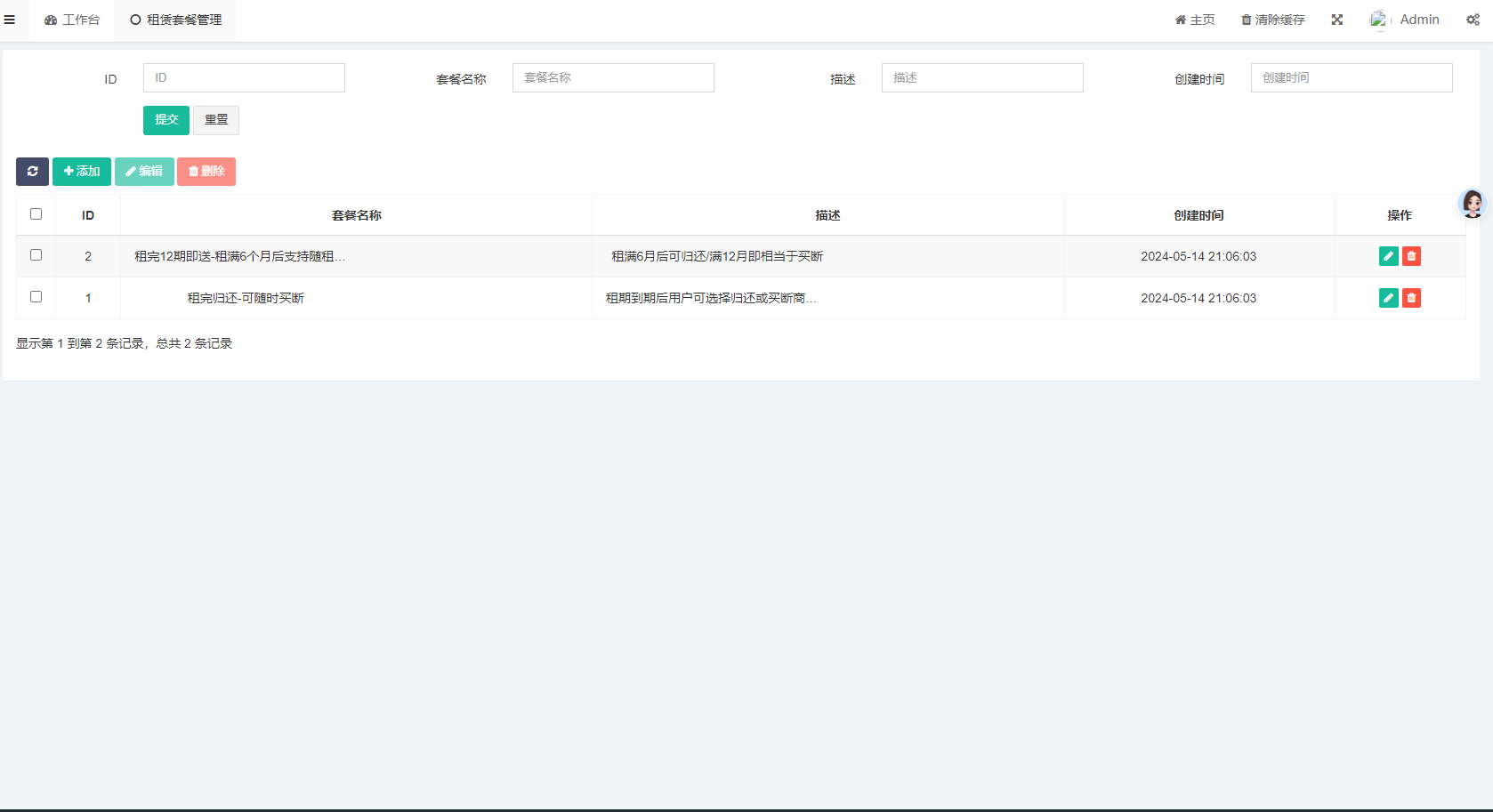Click the refresh table icon button
Image resolution: width=1493 pixels, height=812 pixels.
[32, 172]
